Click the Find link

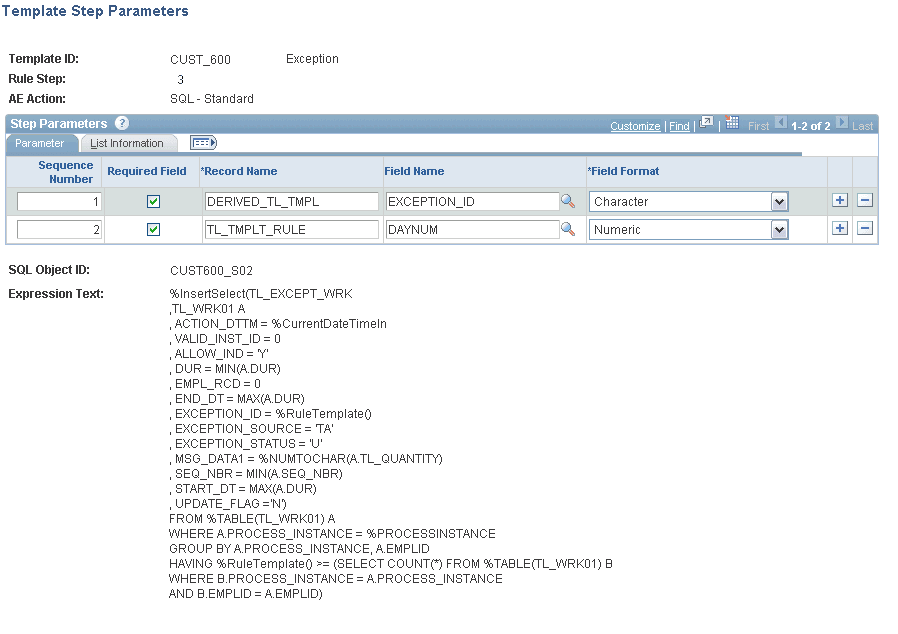point(679,126)
